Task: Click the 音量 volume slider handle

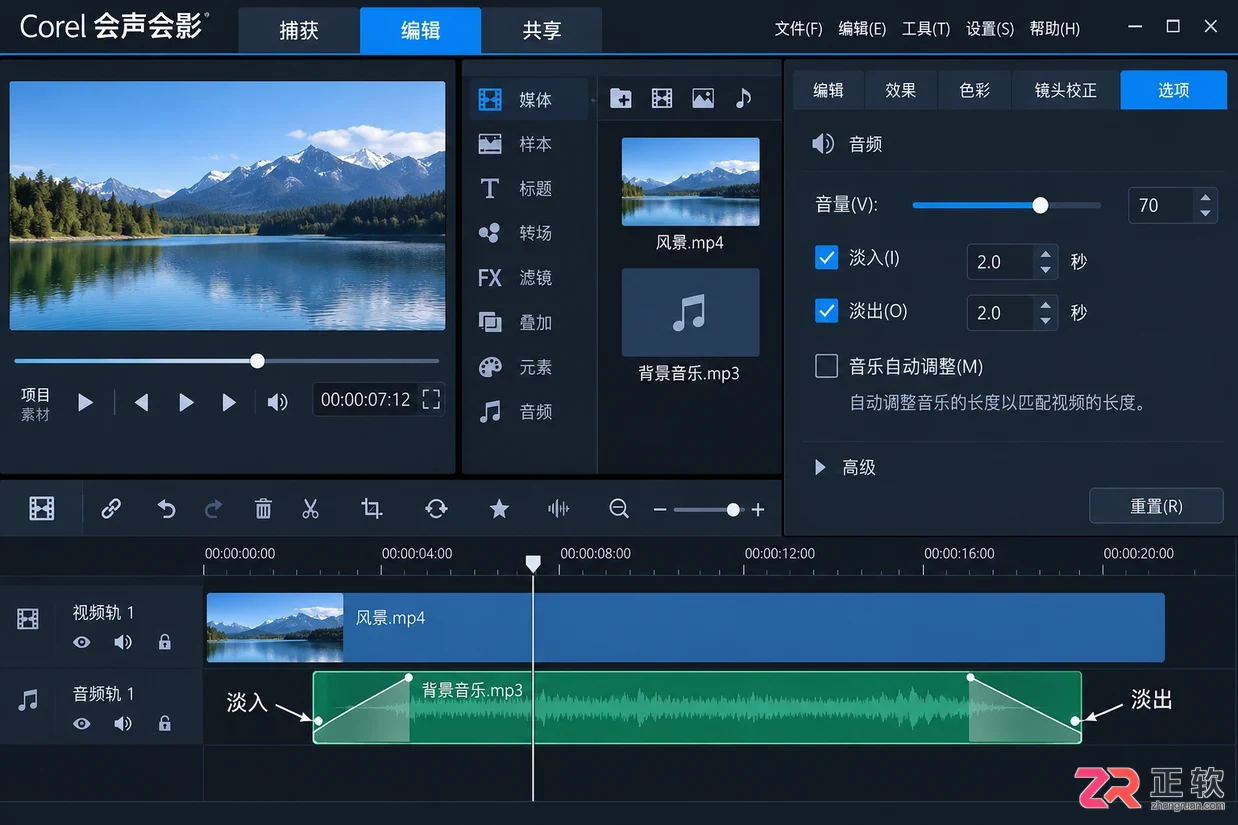Action: [x=1040, y=205]
